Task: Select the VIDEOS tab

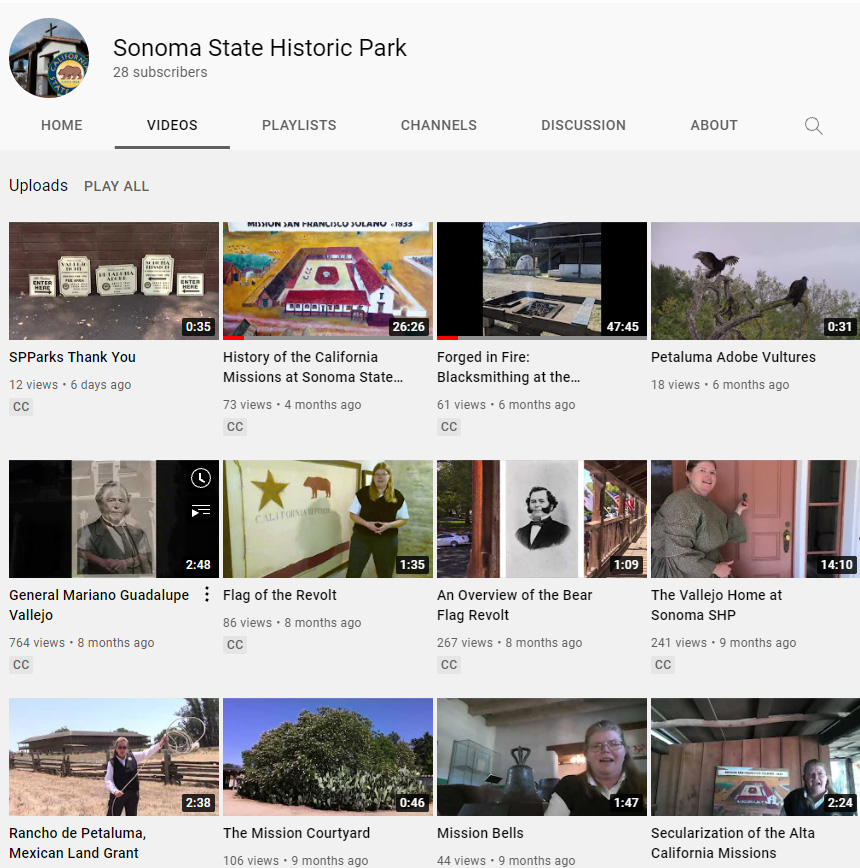Action: click(172, 125)
